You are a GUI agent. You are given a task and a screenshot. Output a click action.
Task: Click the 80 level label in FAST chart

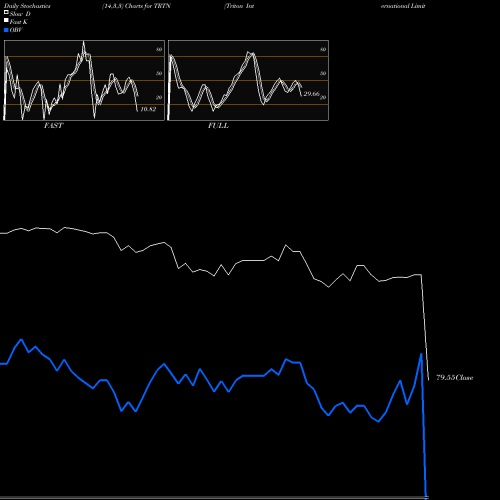159,49
